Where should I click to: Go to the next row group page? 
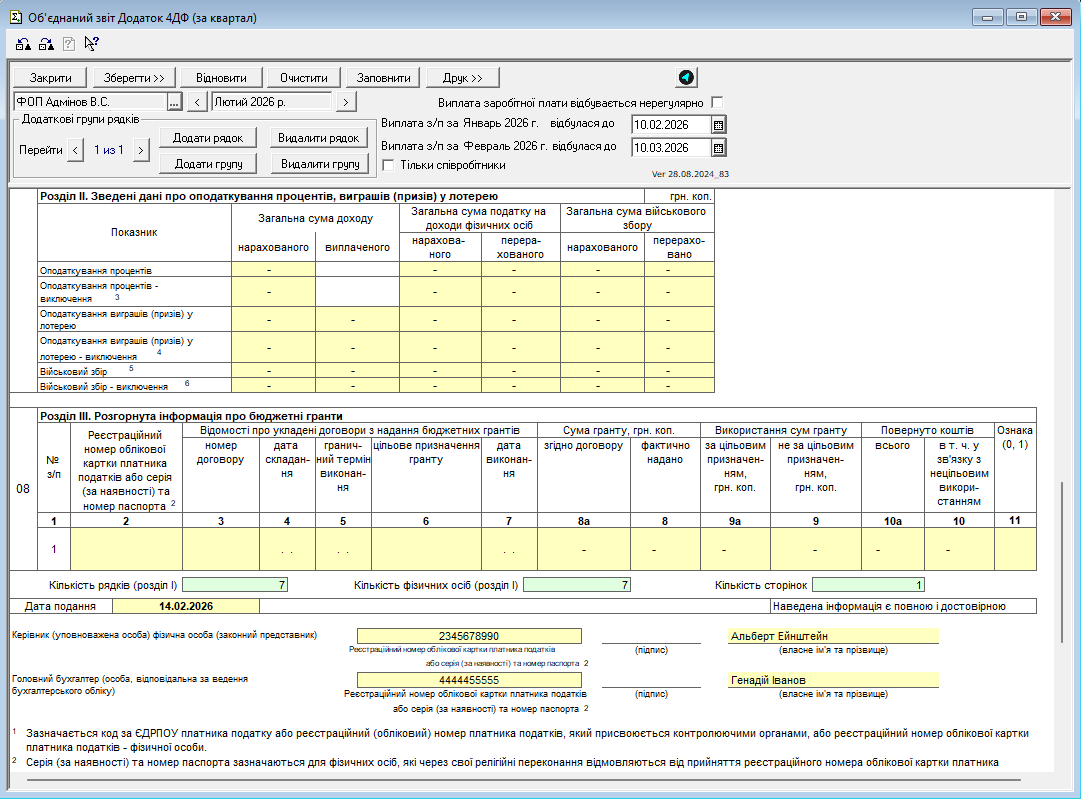point(141,150)
